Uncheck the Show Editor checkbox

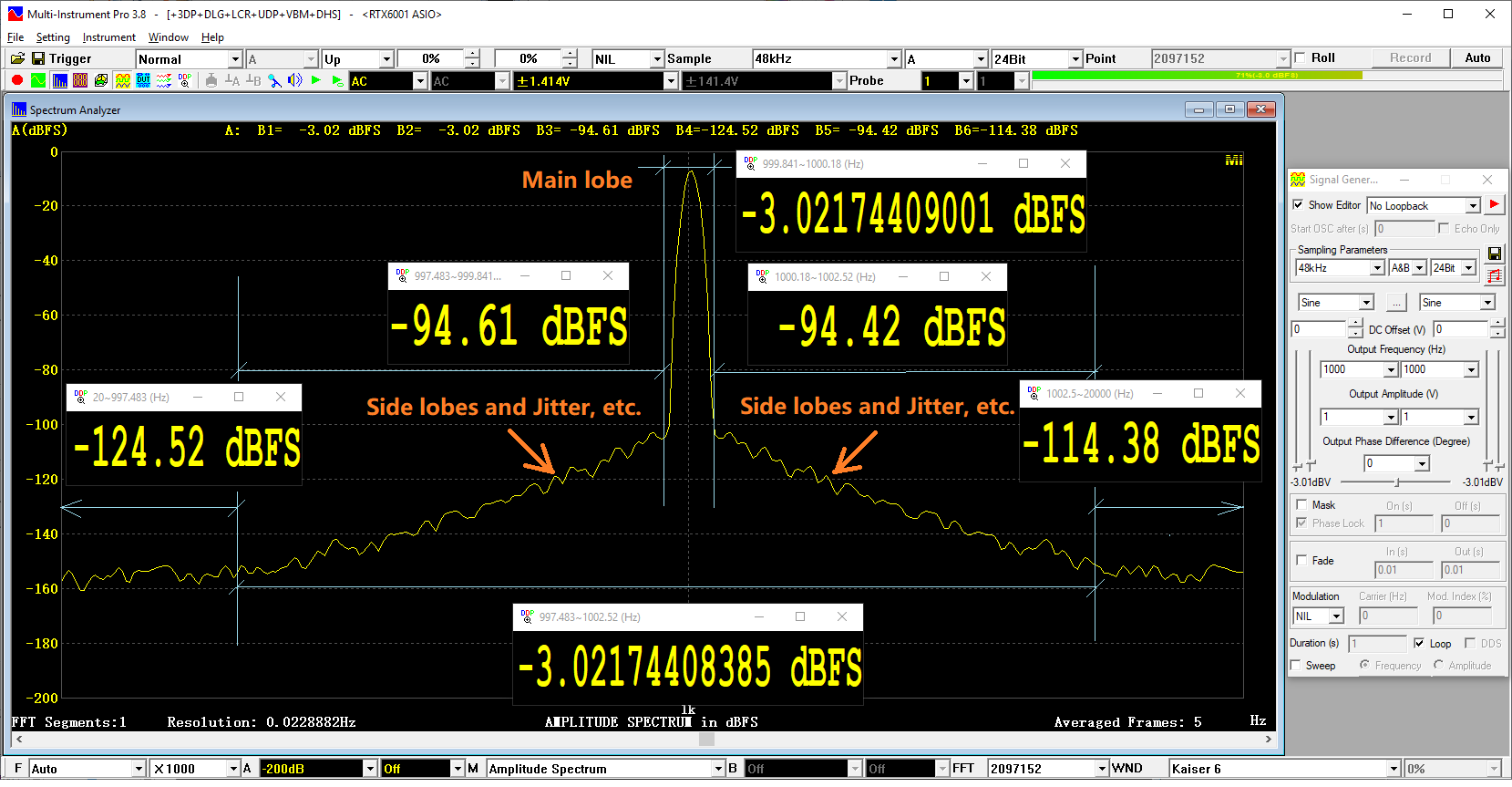(1298, 204)
